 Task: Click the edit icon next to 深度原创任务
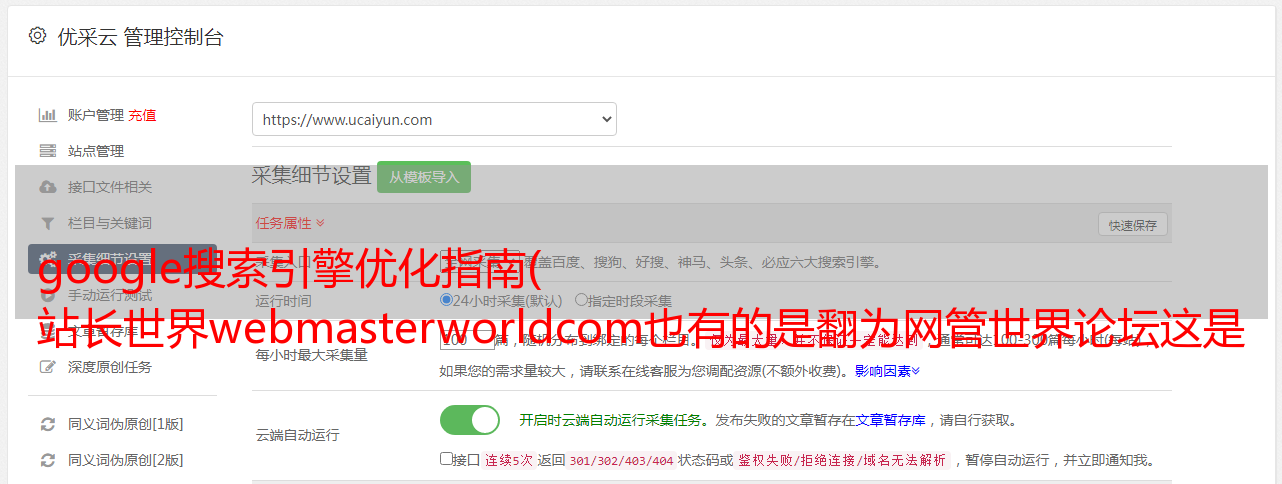47,367
